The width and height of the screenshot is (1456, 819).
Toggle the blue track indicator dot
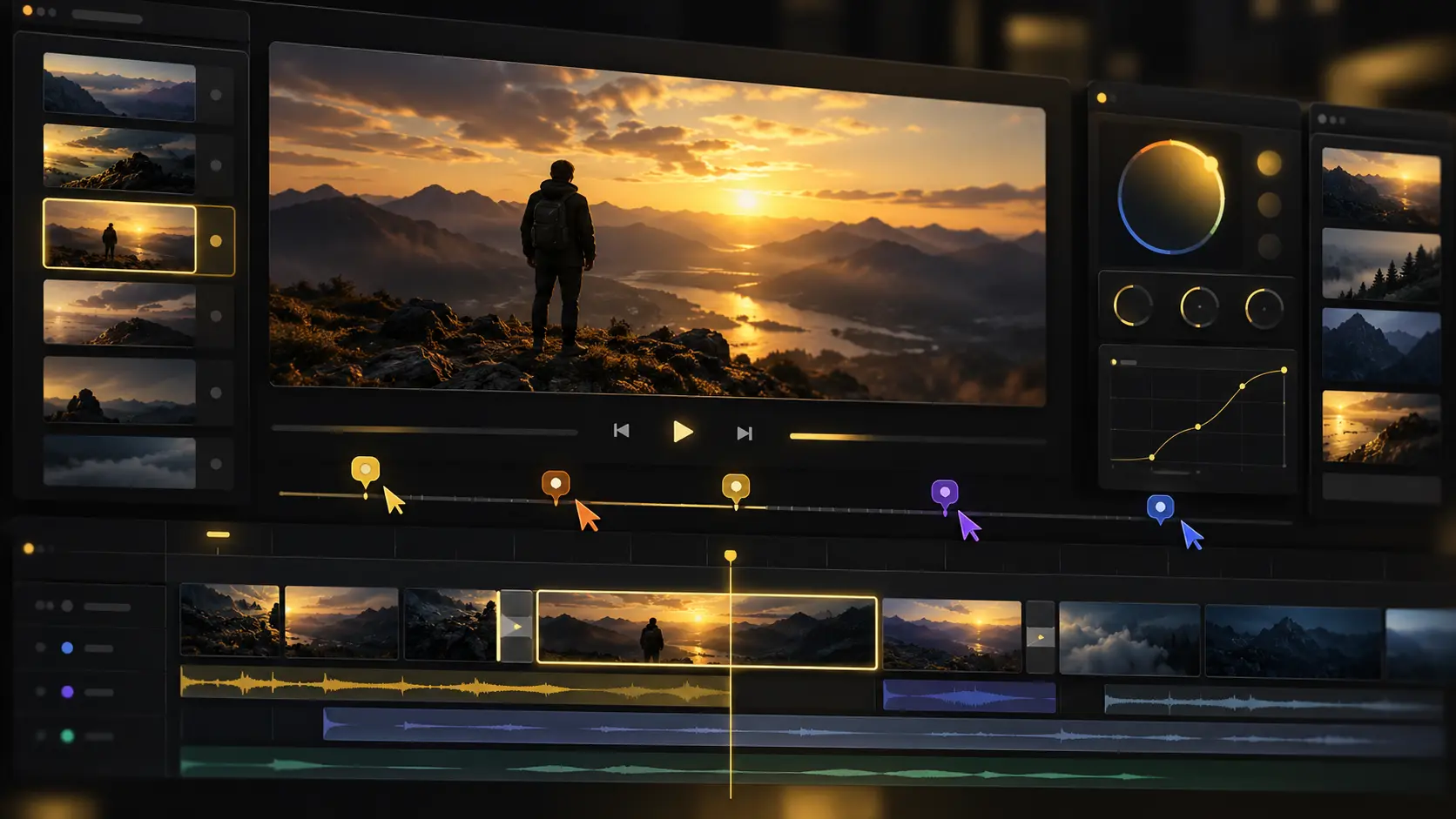[67, 648]
